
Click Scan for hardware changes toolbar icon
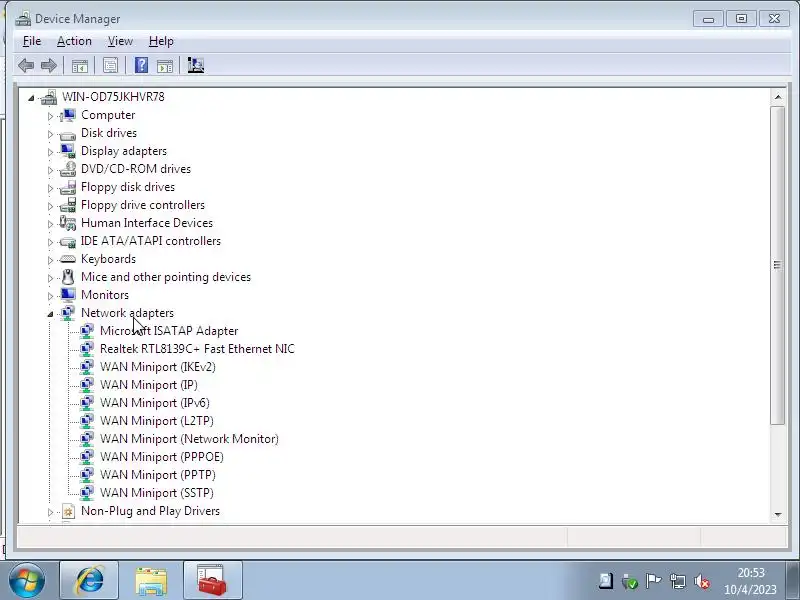[195, 65]
